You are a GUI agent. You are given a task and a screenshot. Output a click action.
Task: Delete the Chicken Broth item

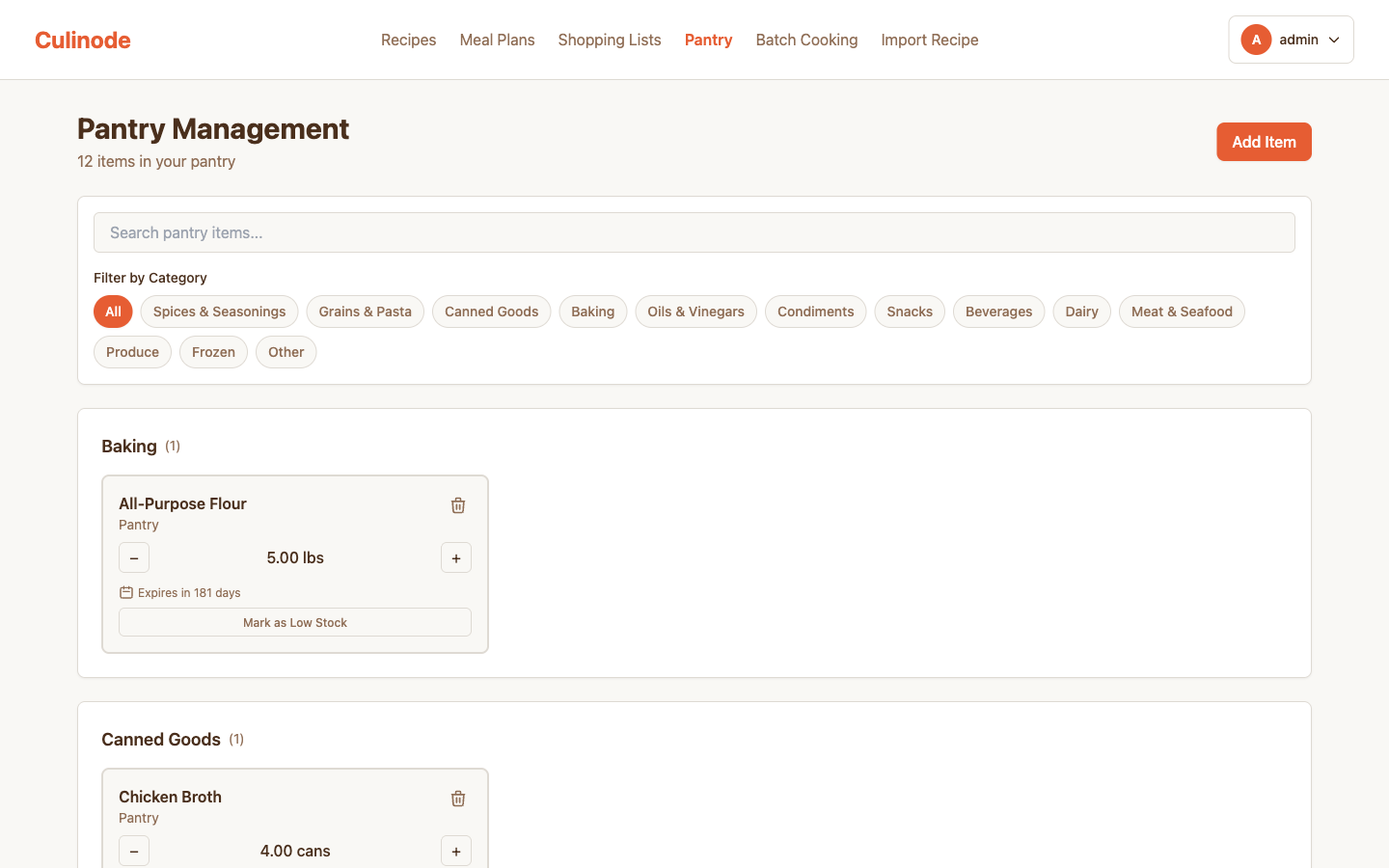(x=458, y=799)
